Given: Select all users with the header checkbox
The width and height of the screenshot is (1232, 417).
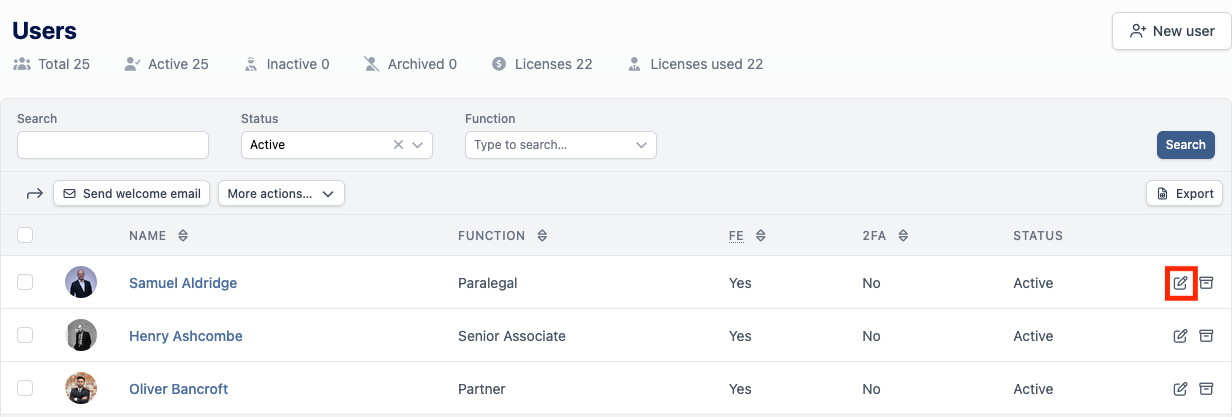Looking at the screenshot, I should point(25,235).
